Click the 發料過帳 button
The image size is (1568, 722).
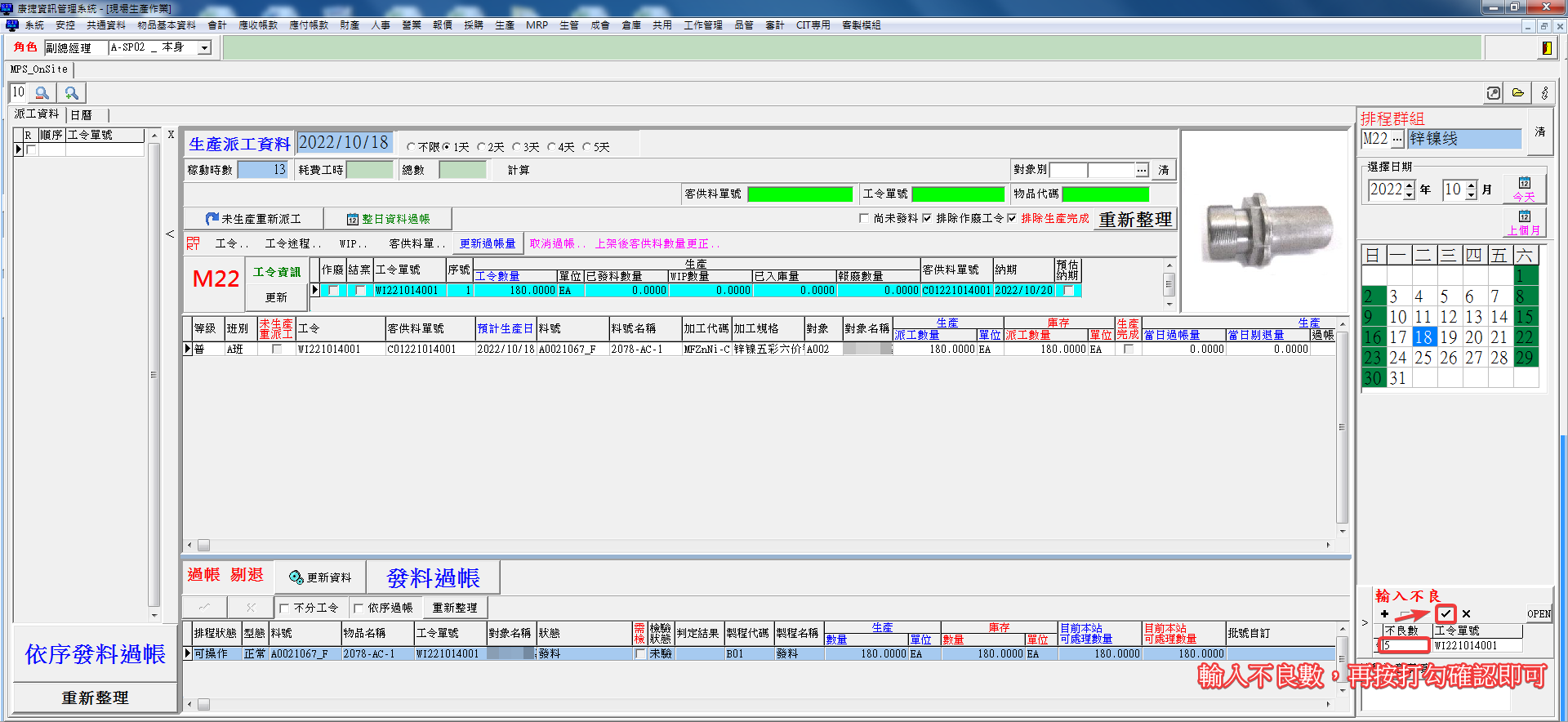coord(433,577)
